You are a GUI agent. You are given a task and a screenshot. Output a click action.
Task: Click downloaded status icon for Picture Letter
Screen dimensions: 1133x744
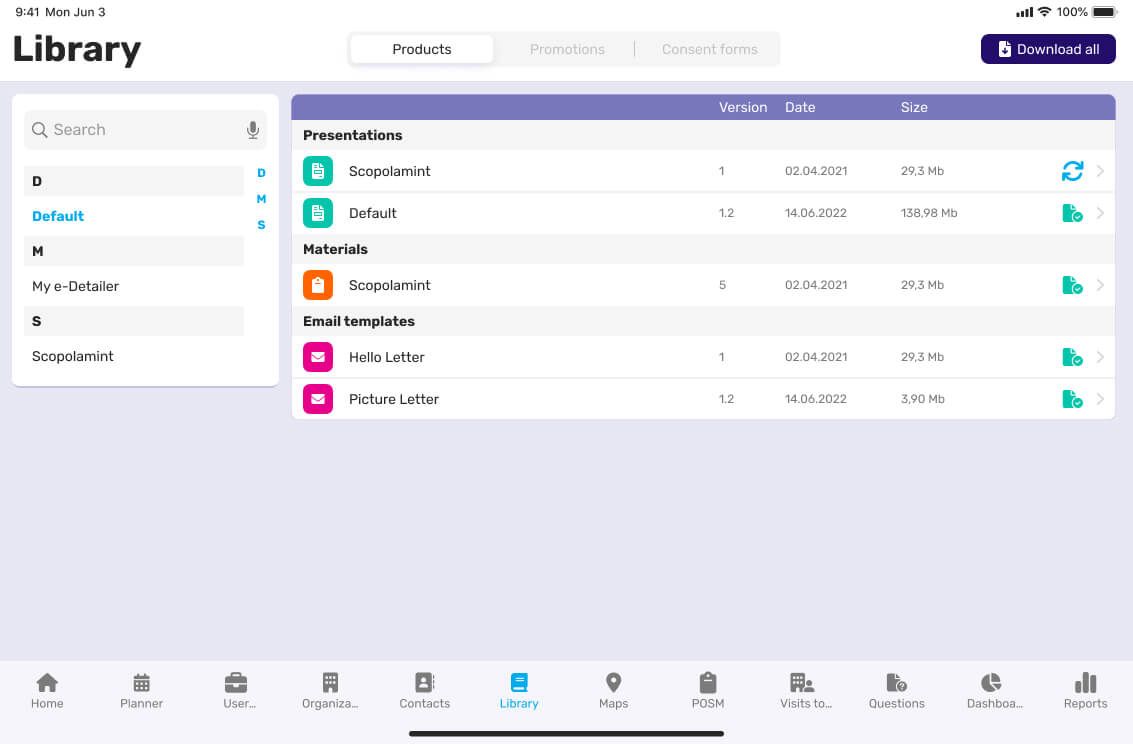pyautogui.click(x=1072, y=399)
